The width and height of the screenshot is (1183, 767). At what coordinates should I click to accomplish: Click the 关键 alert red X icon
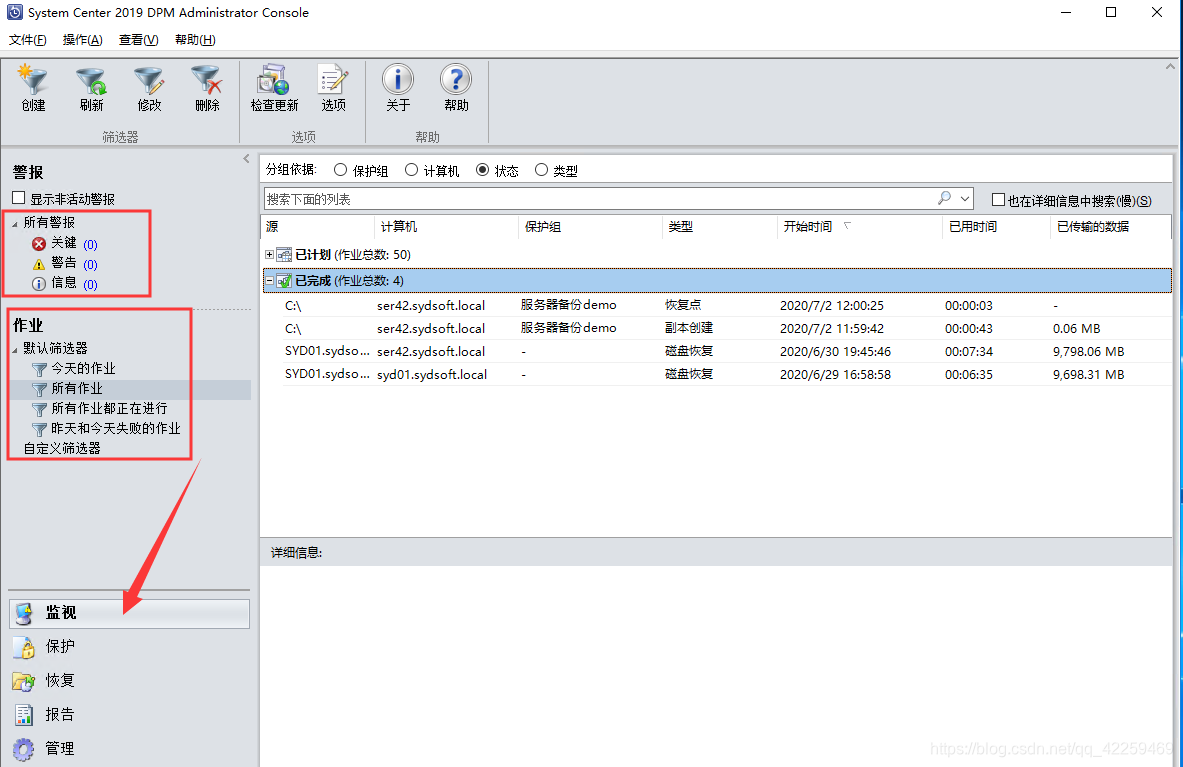(38, 244)
